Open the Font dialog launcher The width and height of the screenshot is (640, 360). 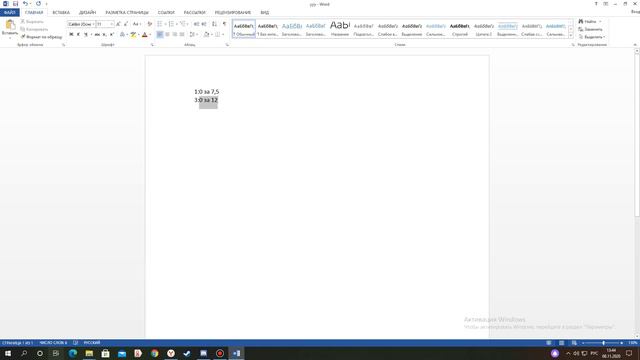(152, 45)
